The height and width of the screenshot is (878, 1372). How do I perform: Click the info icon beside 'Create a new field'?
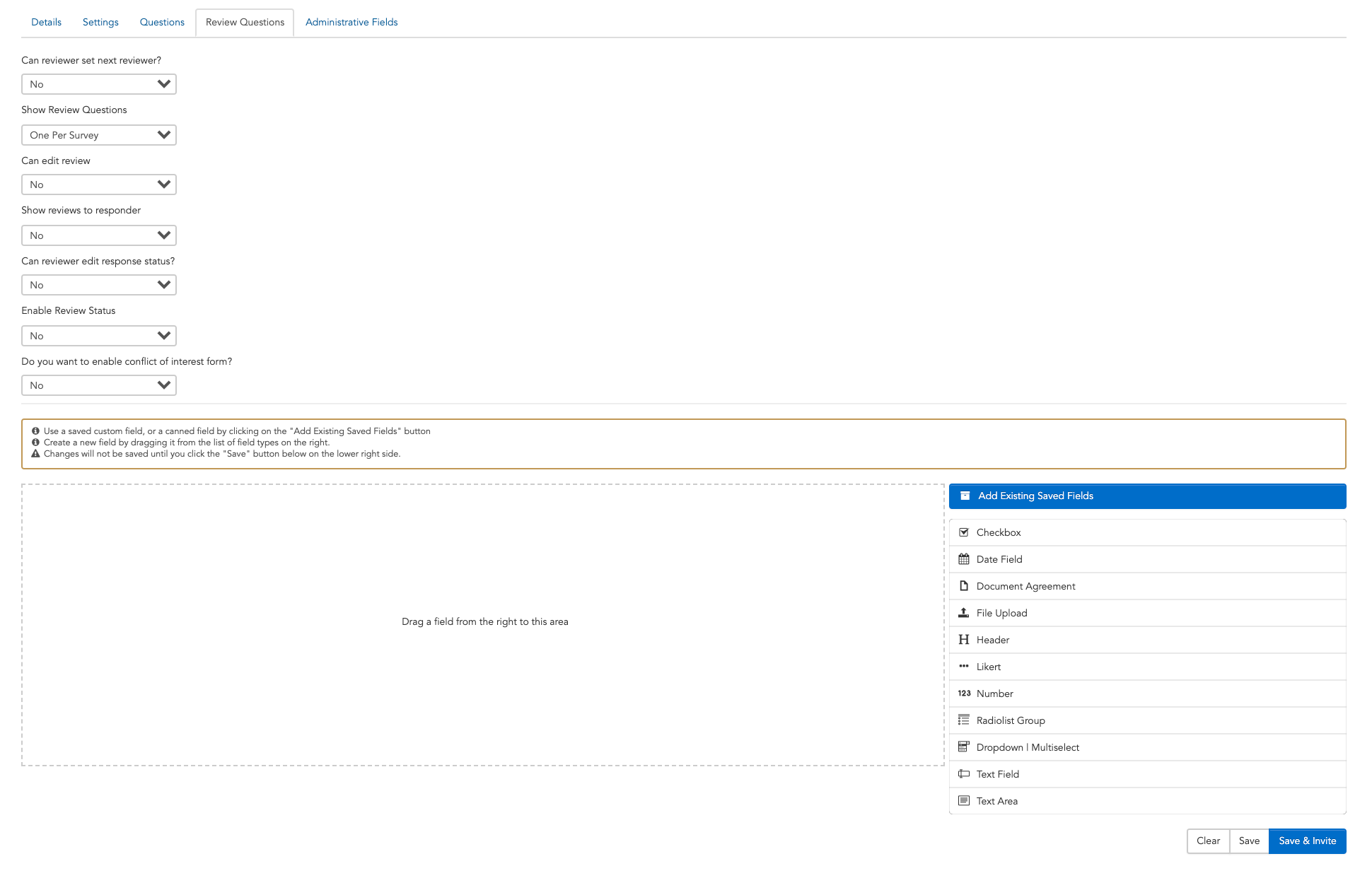point(35,442)
